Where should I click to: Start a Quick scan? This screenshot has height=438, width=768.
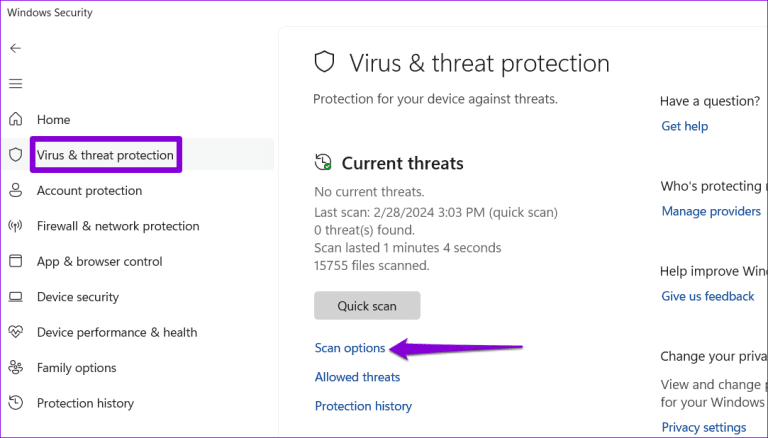367,306
